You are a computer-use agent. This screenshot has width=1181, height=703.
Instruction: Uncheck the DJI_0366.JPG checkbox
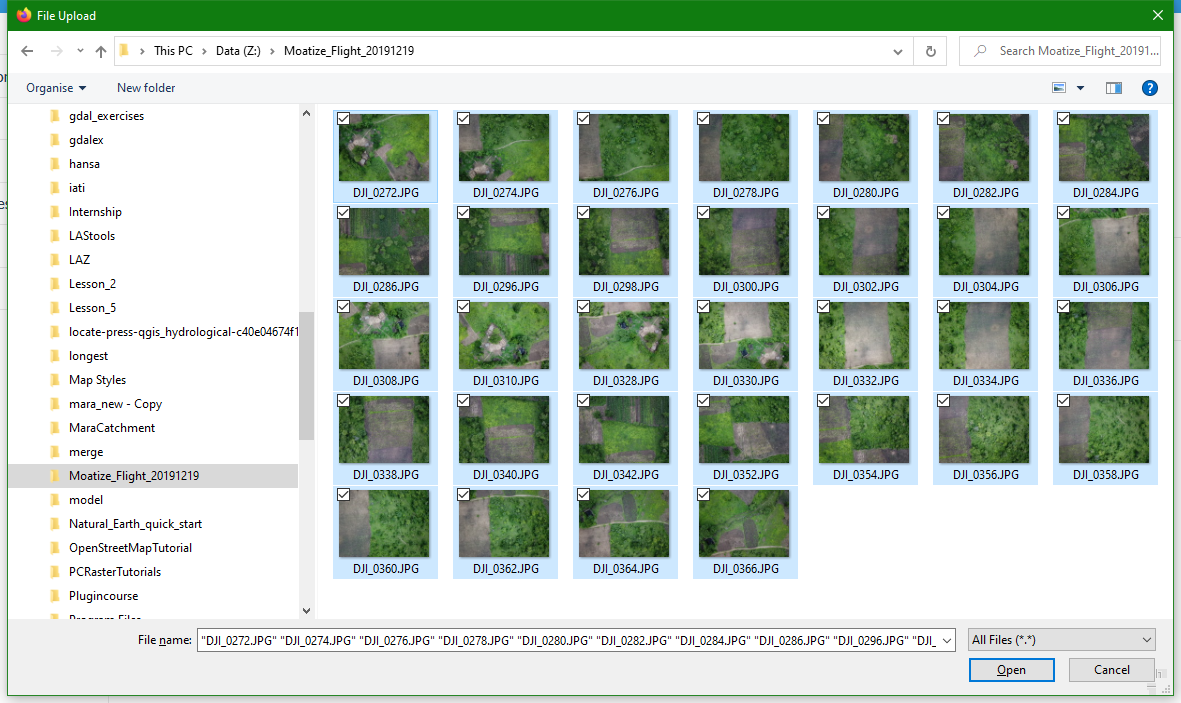(x=703, y=495)
